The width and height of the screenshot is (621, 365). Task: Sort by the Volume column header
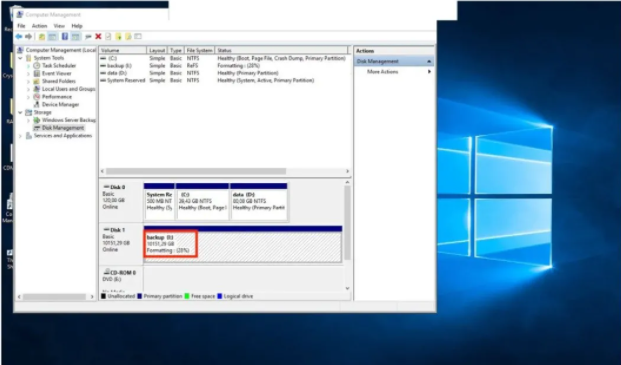pos(123,50)
